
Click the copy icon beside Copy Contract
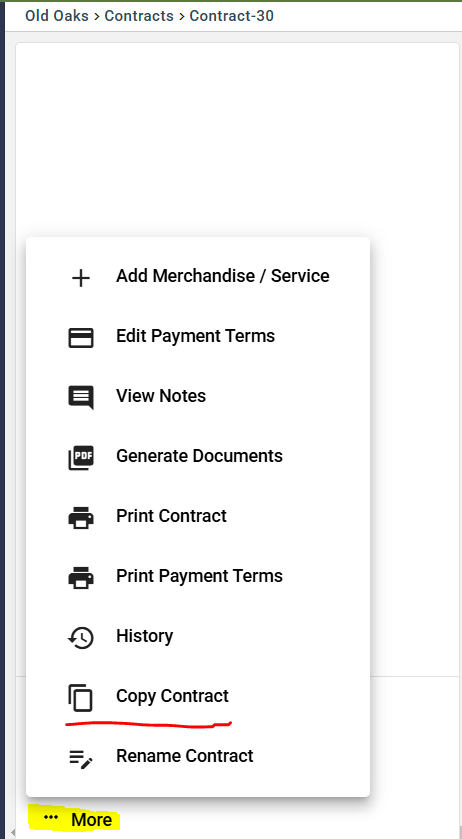(x=81, y=698)
